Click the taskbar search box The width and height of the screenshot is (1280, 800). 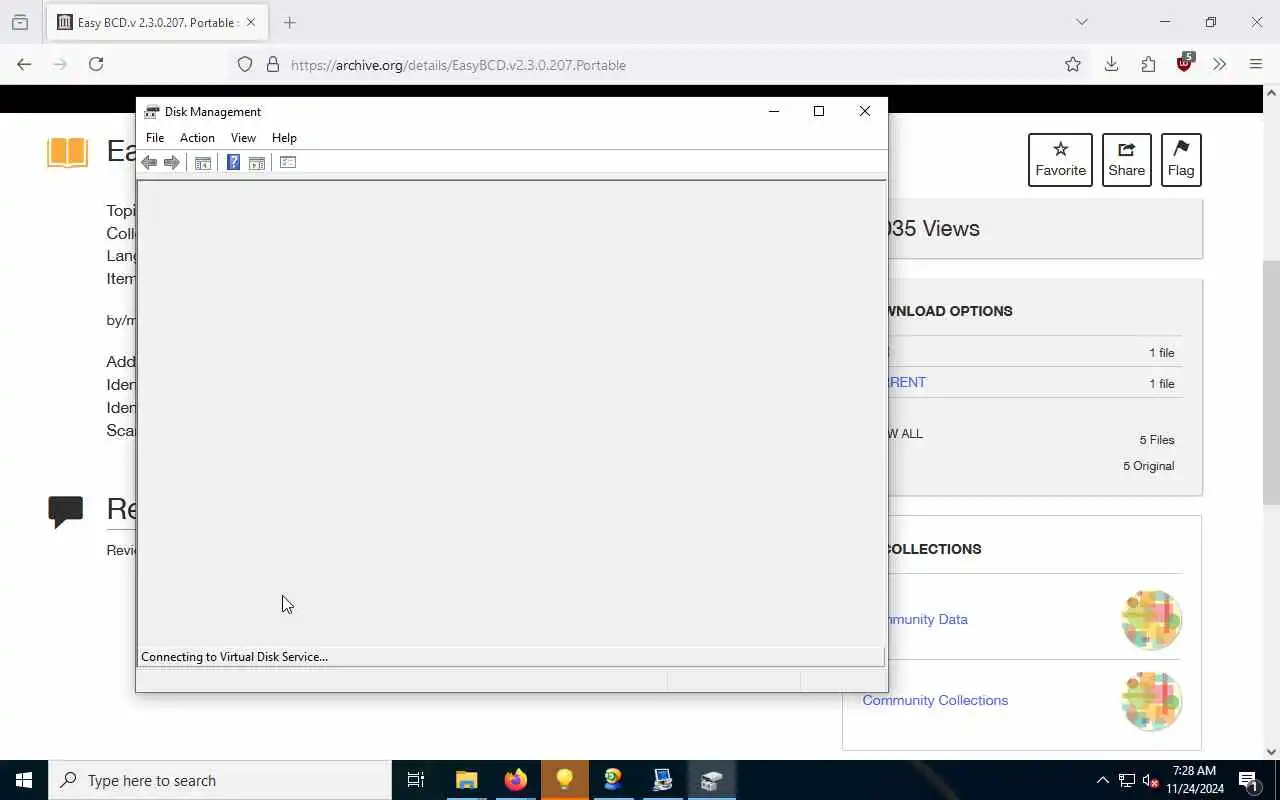220,780
